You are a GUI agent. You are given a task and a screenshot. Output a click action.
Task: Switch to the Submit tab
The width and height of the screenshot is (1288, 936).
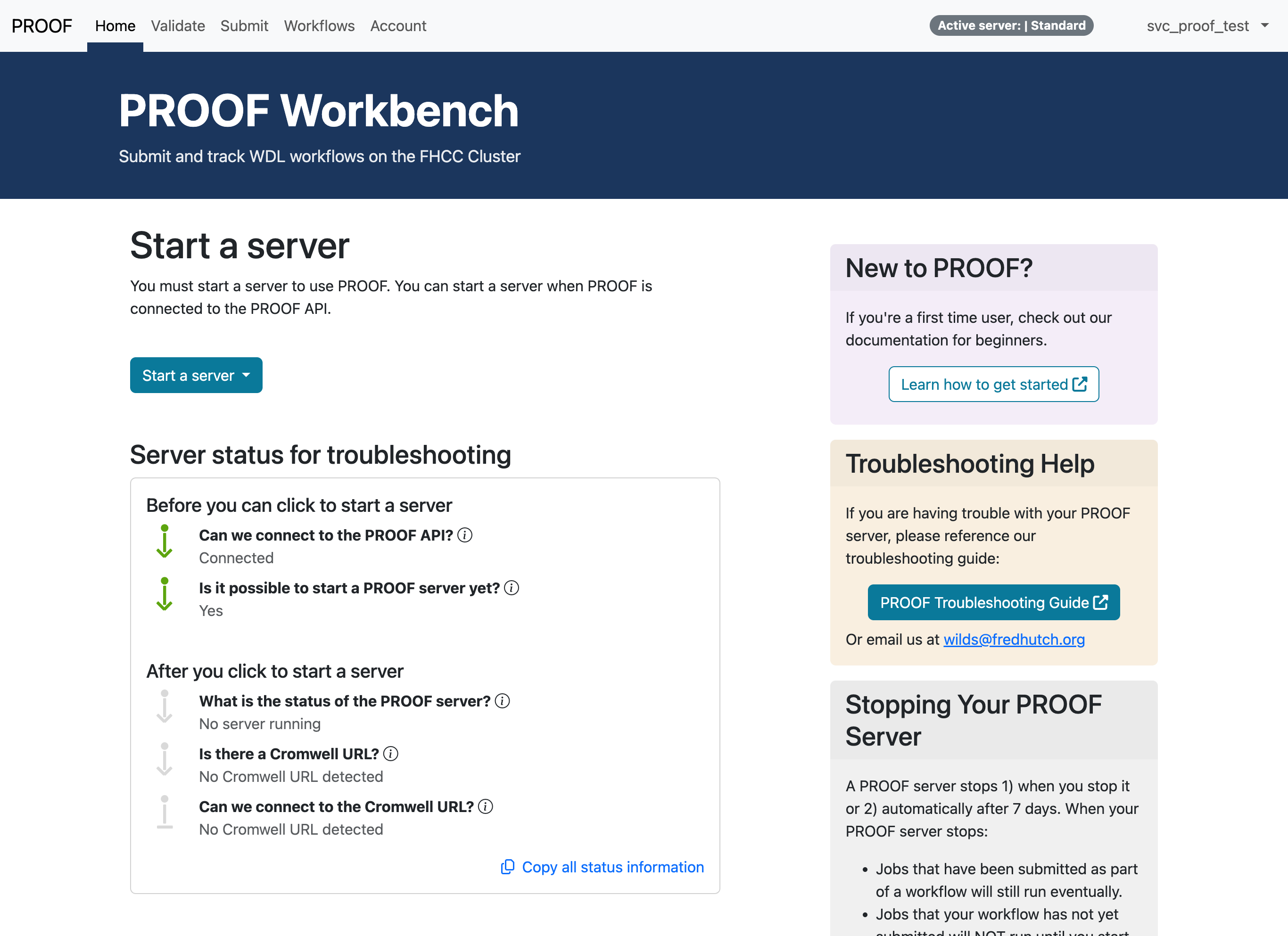pyautogui.click(x=244, y=26)
